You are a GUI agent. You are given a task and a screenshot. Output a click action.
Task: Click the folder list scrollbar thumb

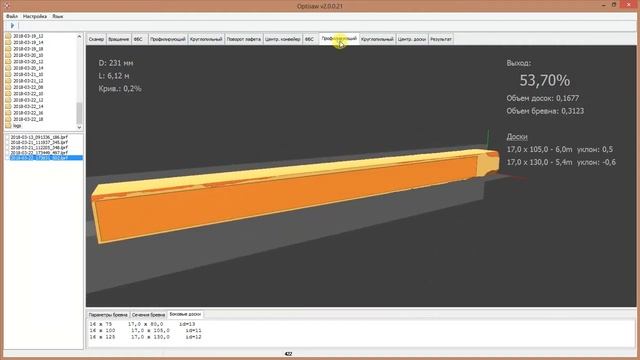point(79,113)
